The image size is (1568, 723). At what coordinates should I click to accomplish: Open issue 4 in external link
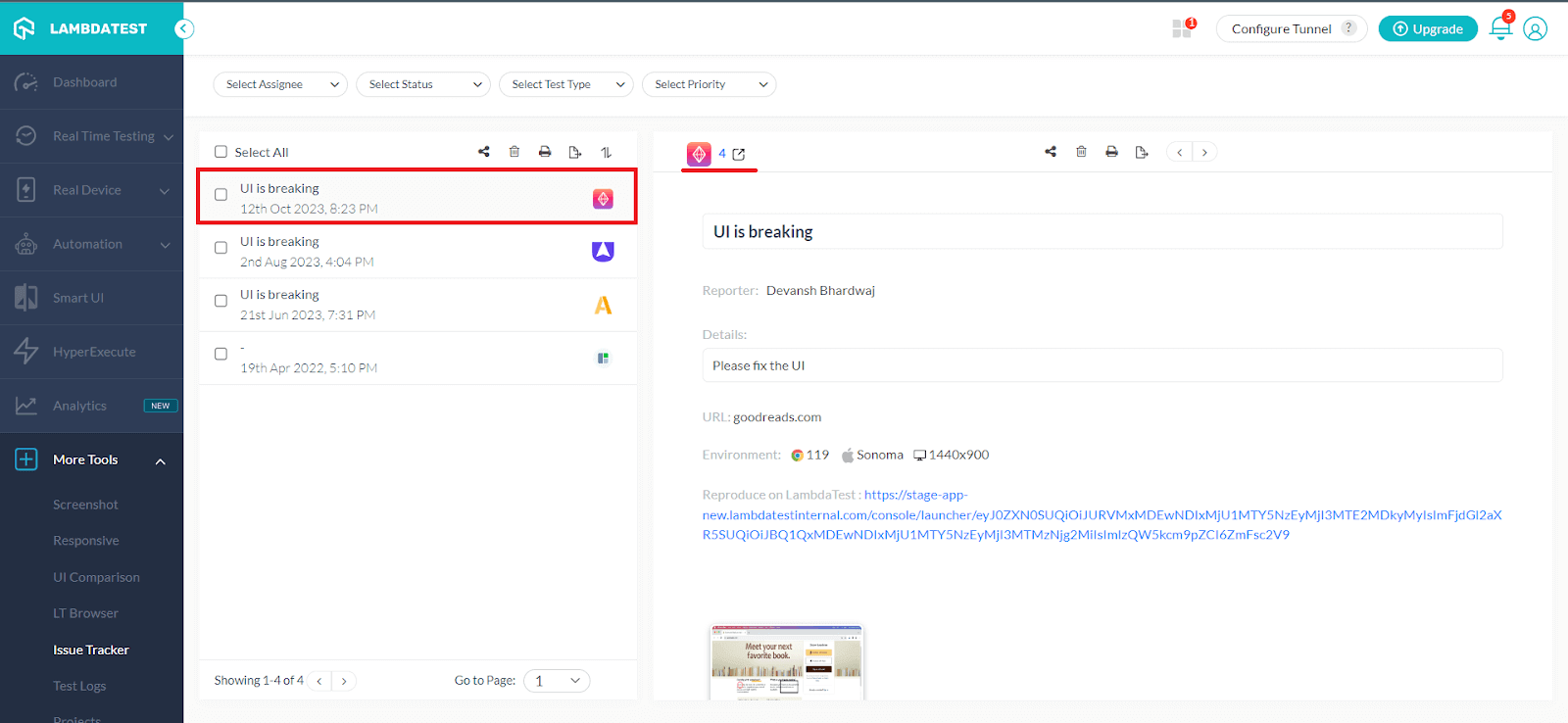tap(739, 154)
